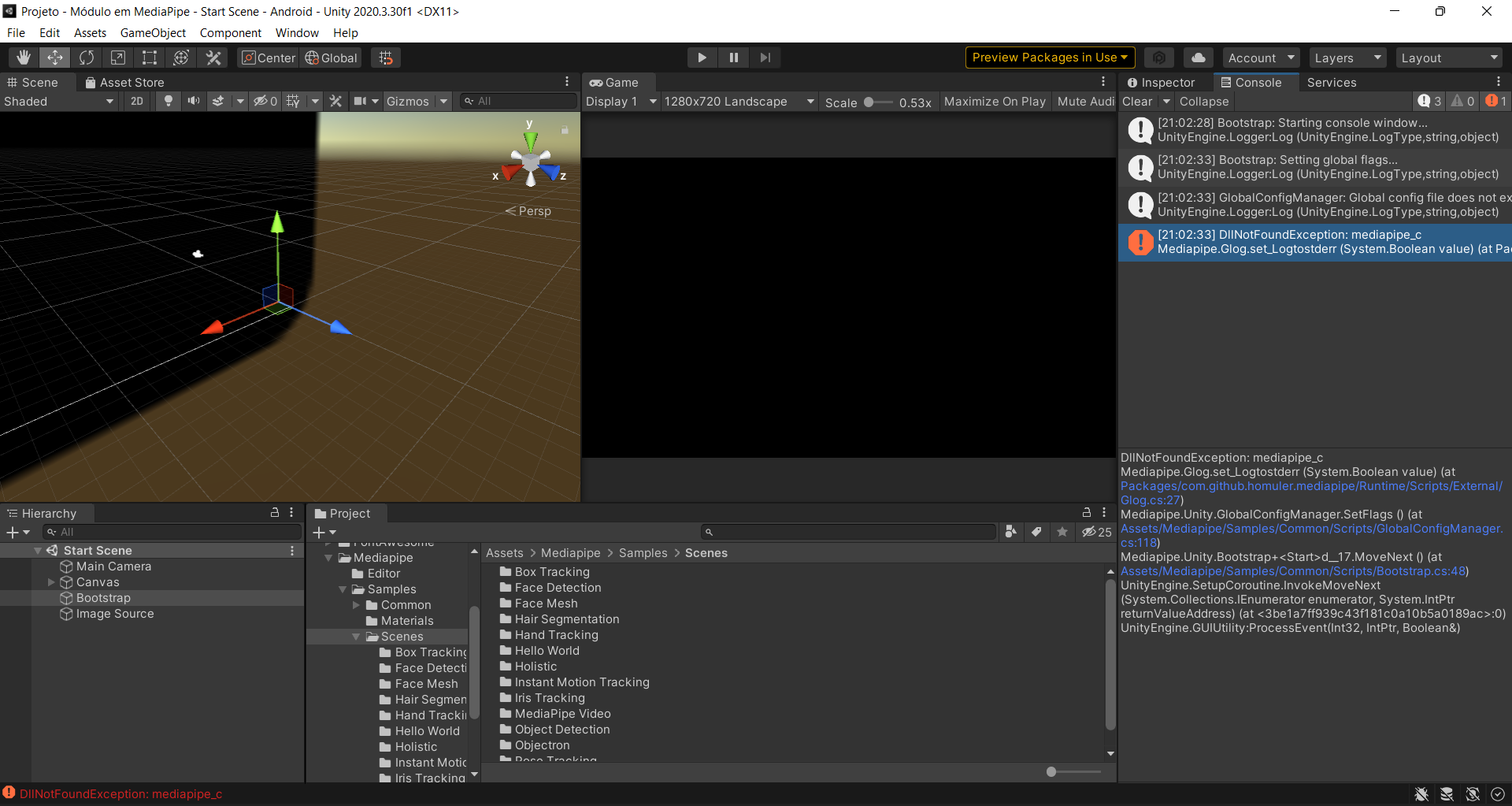Expand the Common folder
Screen dimensions: 1512x806
(x=356, y=605)
